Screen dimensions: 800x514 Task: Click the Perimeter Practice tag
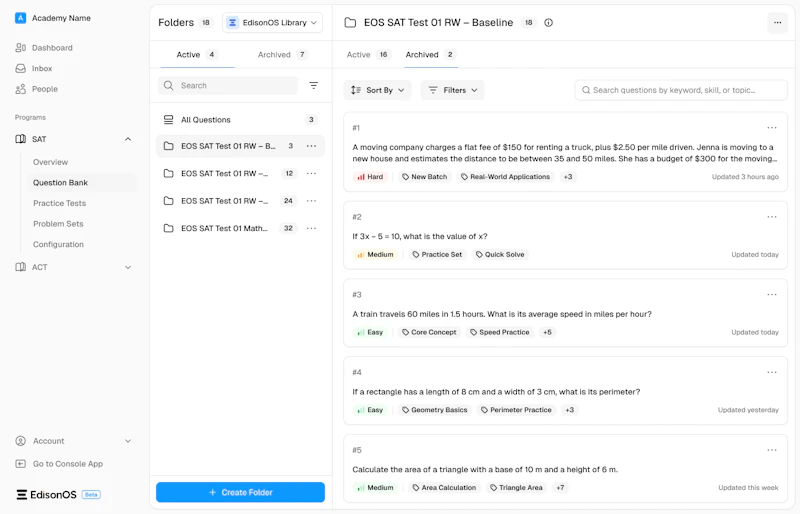[516, 410]
